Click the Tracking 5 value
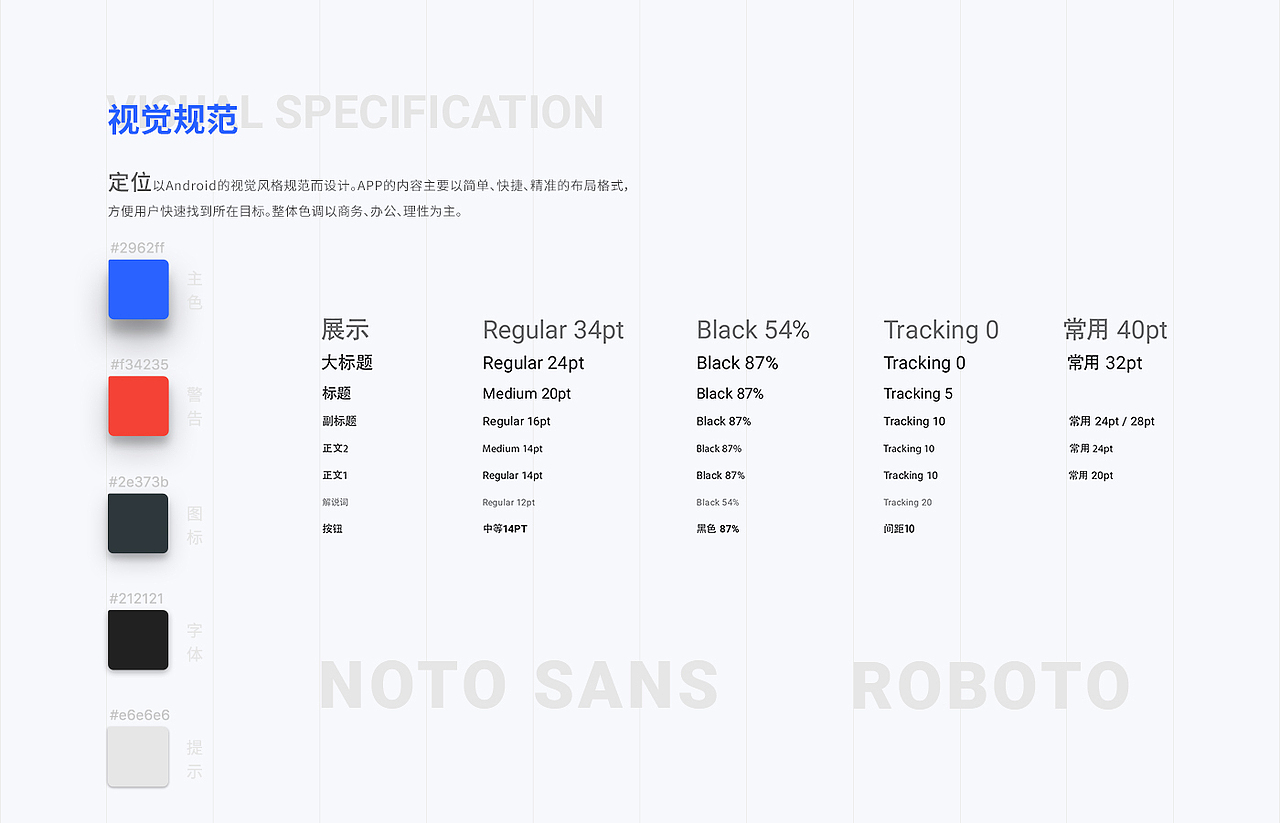 918,394
